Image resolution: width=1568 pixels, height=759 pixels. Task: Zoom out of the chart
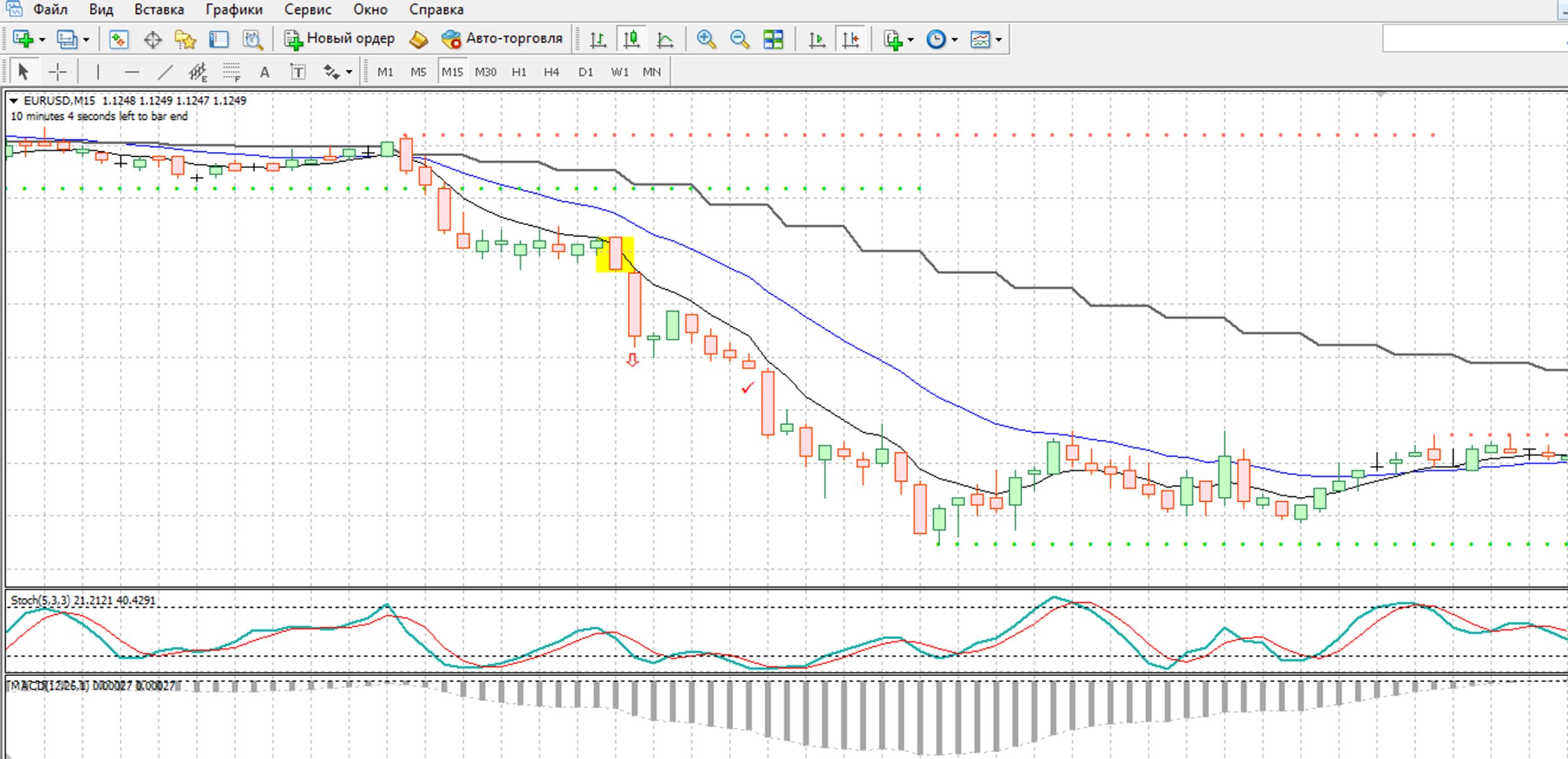pyautogui.click(x=739, y=39)
